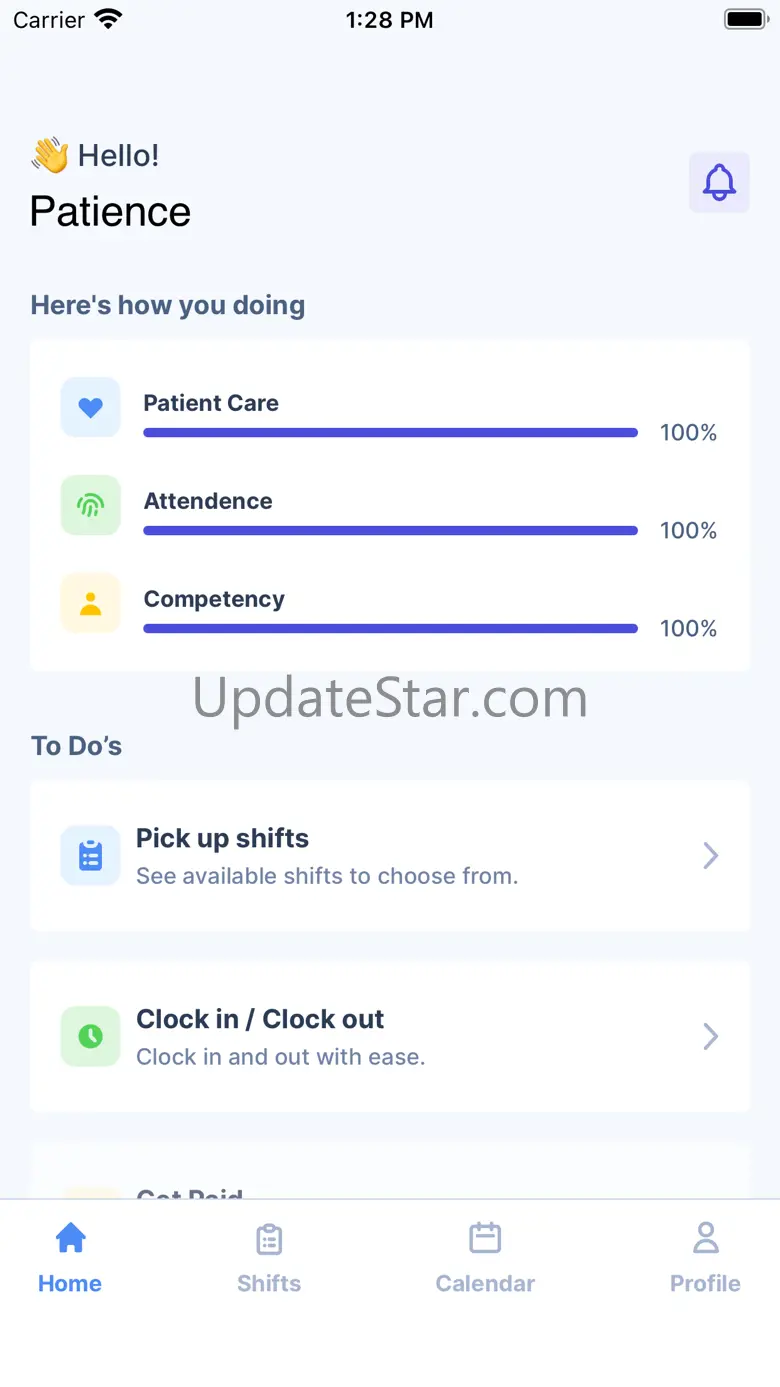
Task: Open Clock in / Clock out title
Action: [x=260, y=1019]
